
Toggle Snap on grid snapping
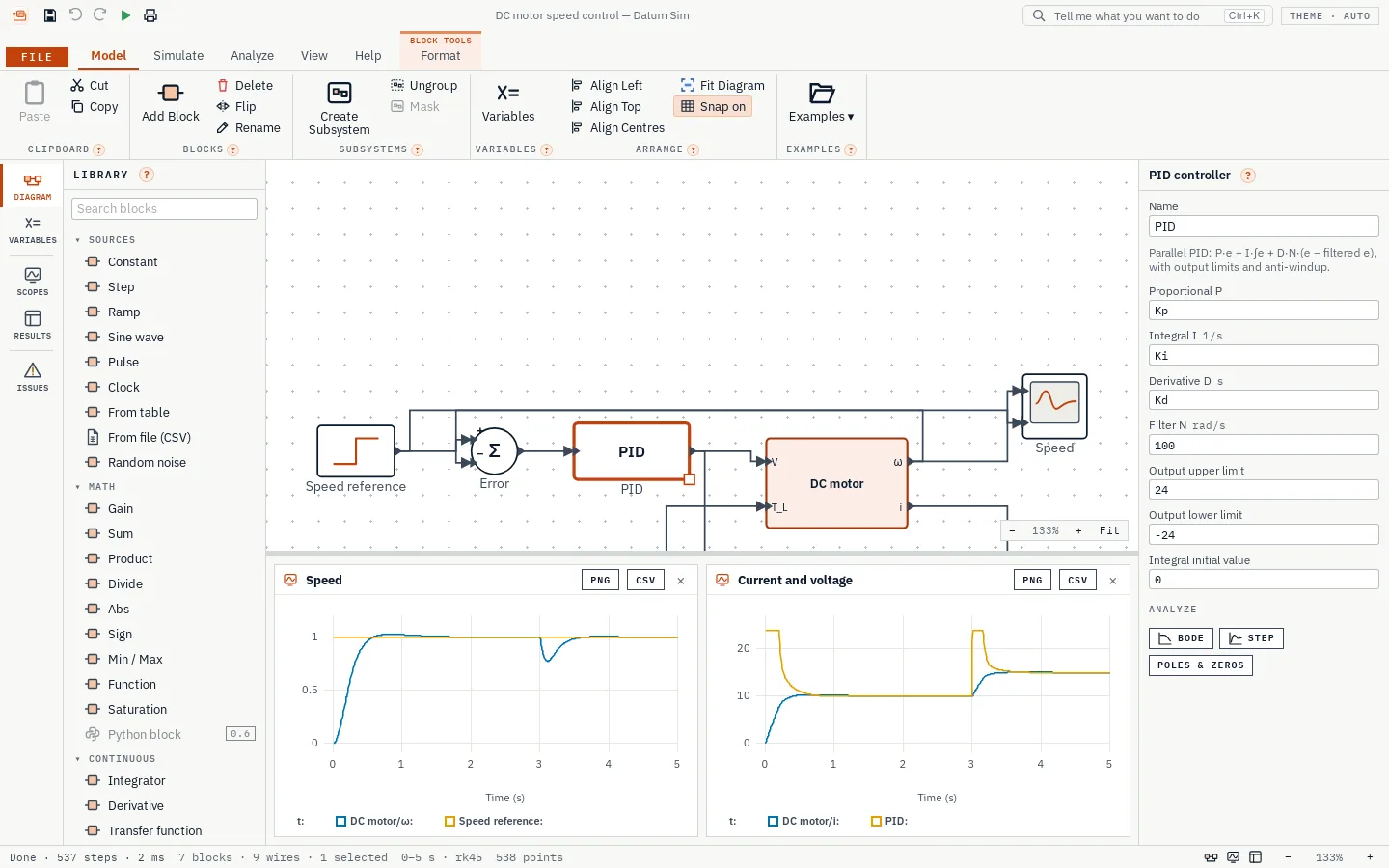coord(713,107)
